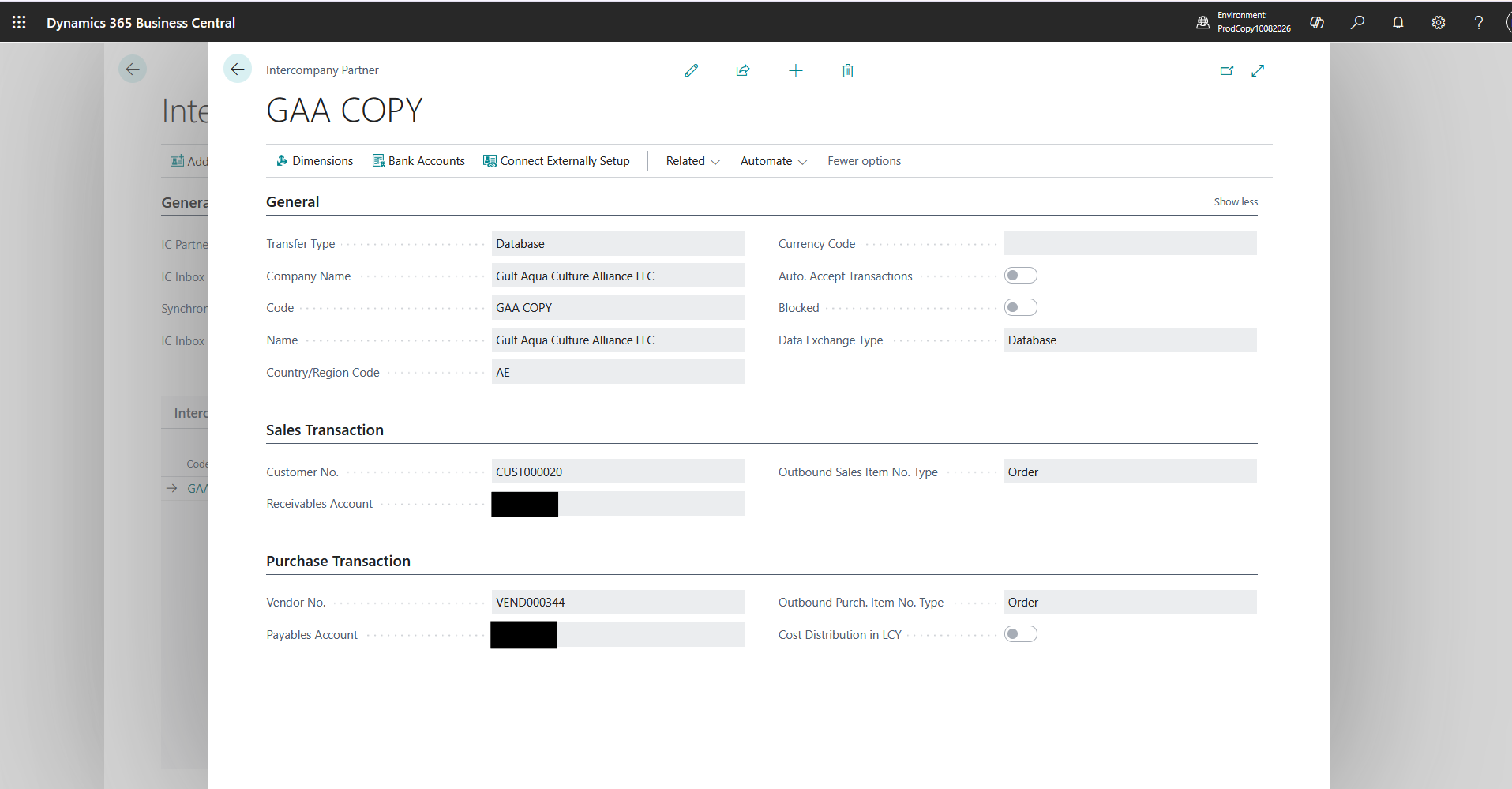The image size is (1512, 789).
Task: Click the Name field value
Action: (618, 340)
